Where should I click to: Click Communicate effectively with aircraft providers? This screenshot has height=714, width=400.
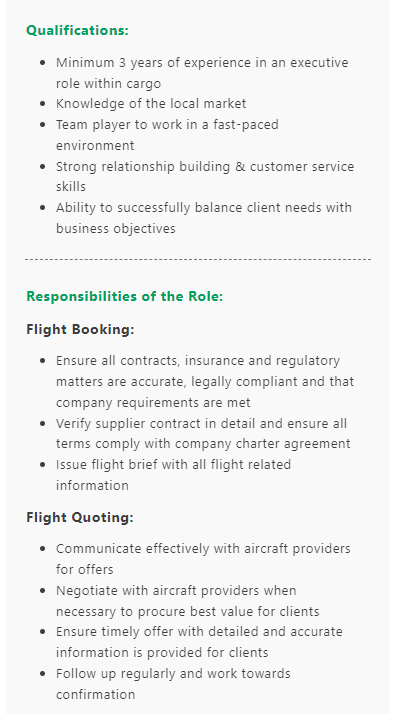click(x=203, y=559)
